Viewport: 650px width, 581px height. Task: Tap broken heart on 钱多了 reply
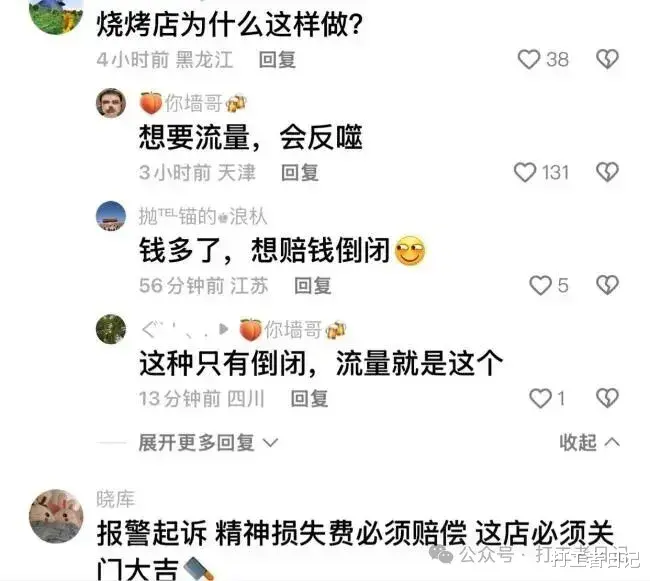coord(607,286)
